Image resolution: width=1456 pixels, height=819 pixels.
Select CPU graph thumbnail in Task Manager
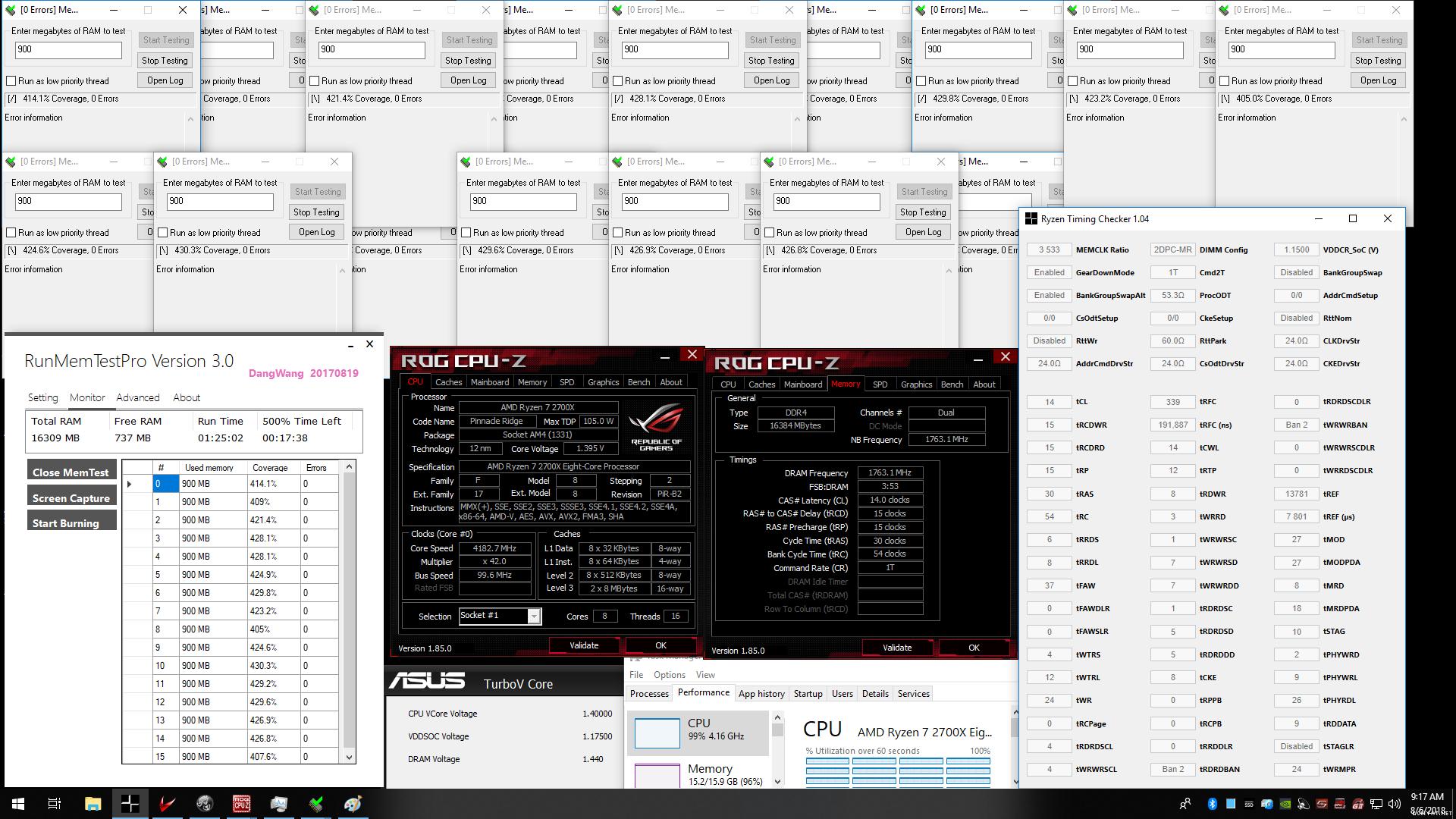pos(657,733)
